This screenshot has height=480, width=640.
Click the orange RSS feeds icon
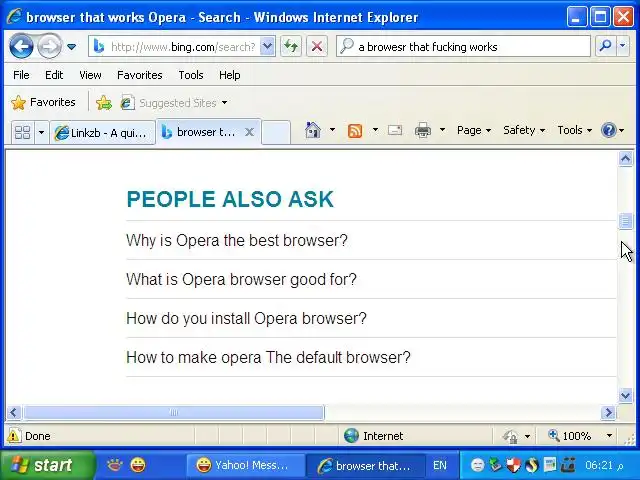pos(355,131)
